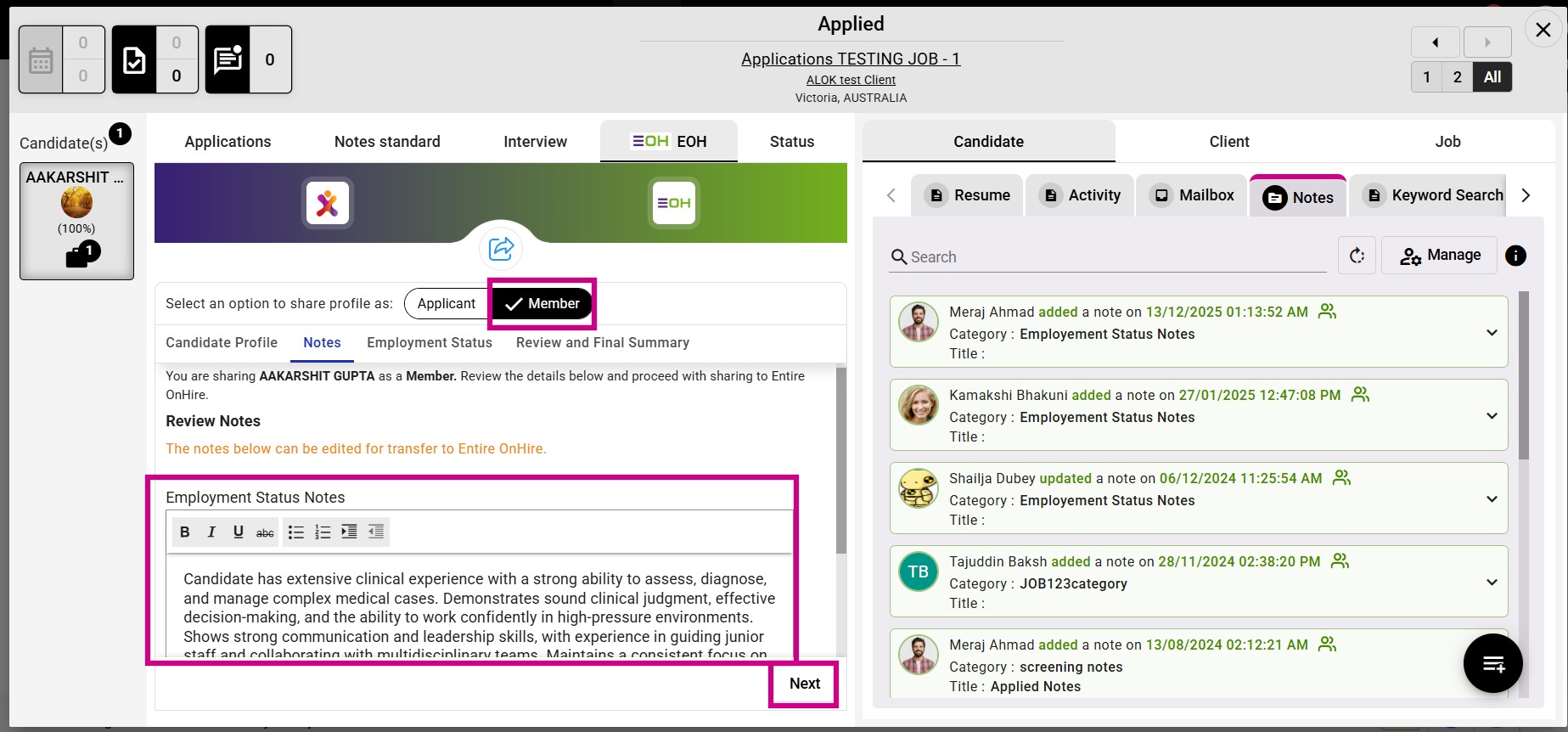1568x732 pixels.
Task: Show All pages in pager
Action: tap(1492, 77)
